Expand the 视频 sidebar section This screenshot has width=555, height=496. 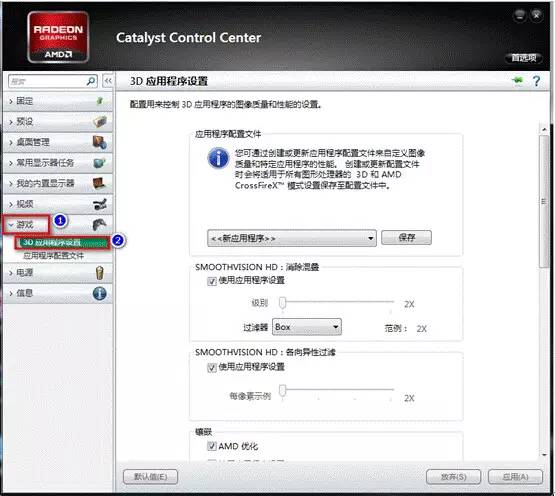click(x=57, y=204)
